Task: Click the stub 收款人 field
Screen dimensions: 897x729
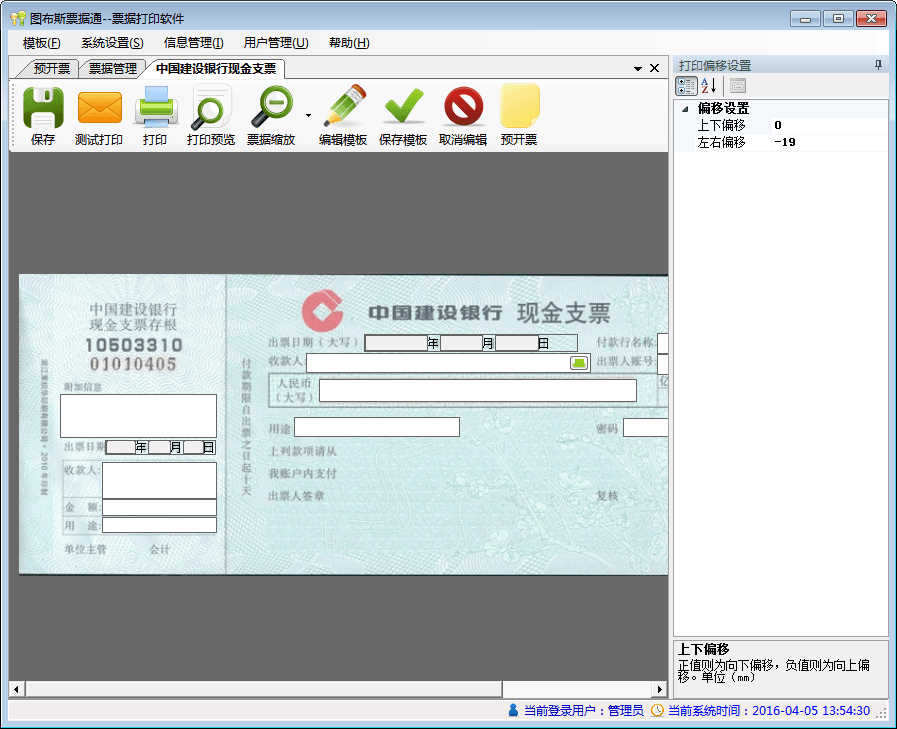Action: click(160, 480)
